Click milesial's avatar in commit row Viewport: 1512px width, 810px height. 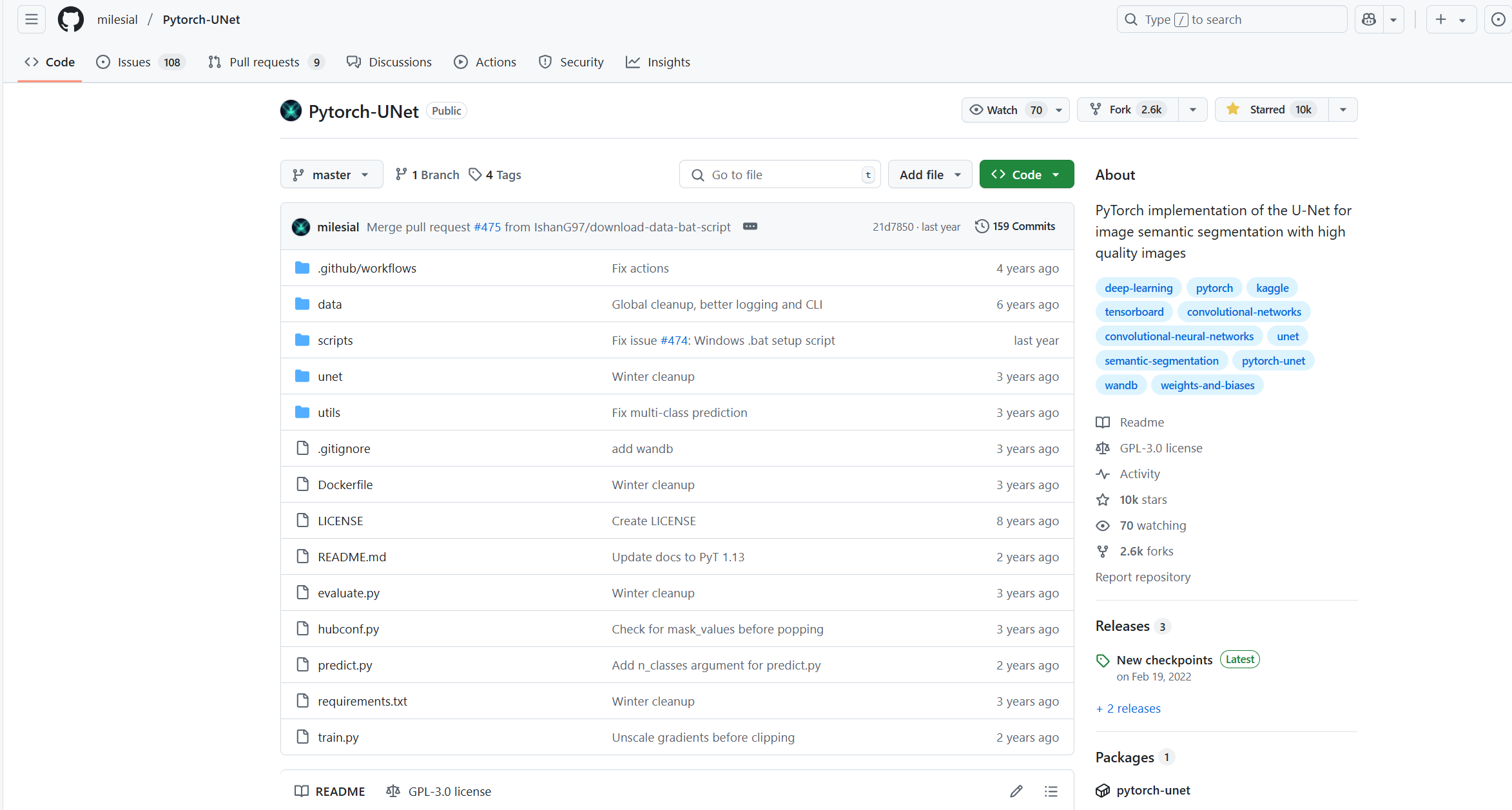pyautogui.click(x=301, y=227)
